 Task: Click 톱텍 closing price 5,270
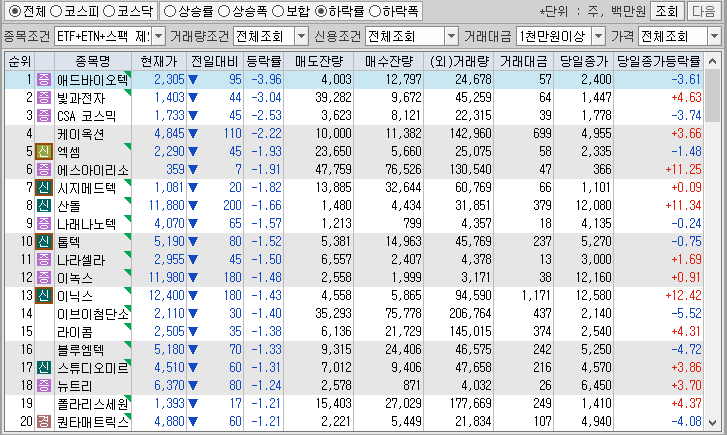(596, 242)
